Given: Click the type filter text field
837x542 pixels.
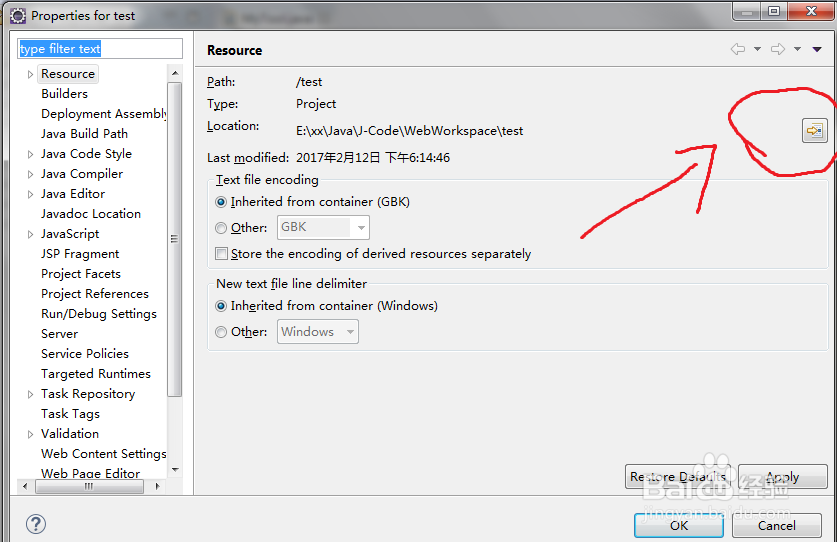Looking at the screenshot, I should 100,49.
